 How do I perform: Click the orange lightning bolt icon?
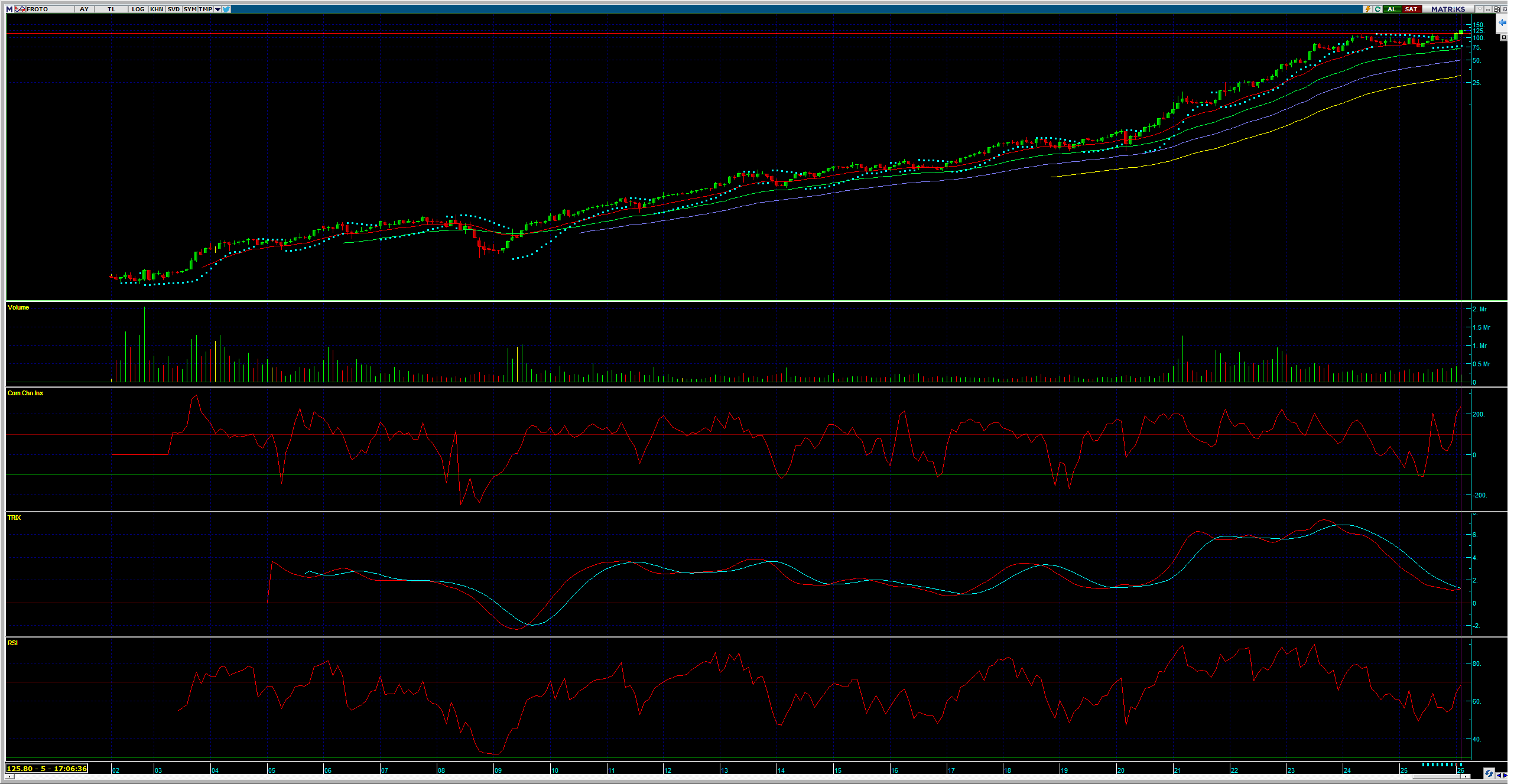1367,9
